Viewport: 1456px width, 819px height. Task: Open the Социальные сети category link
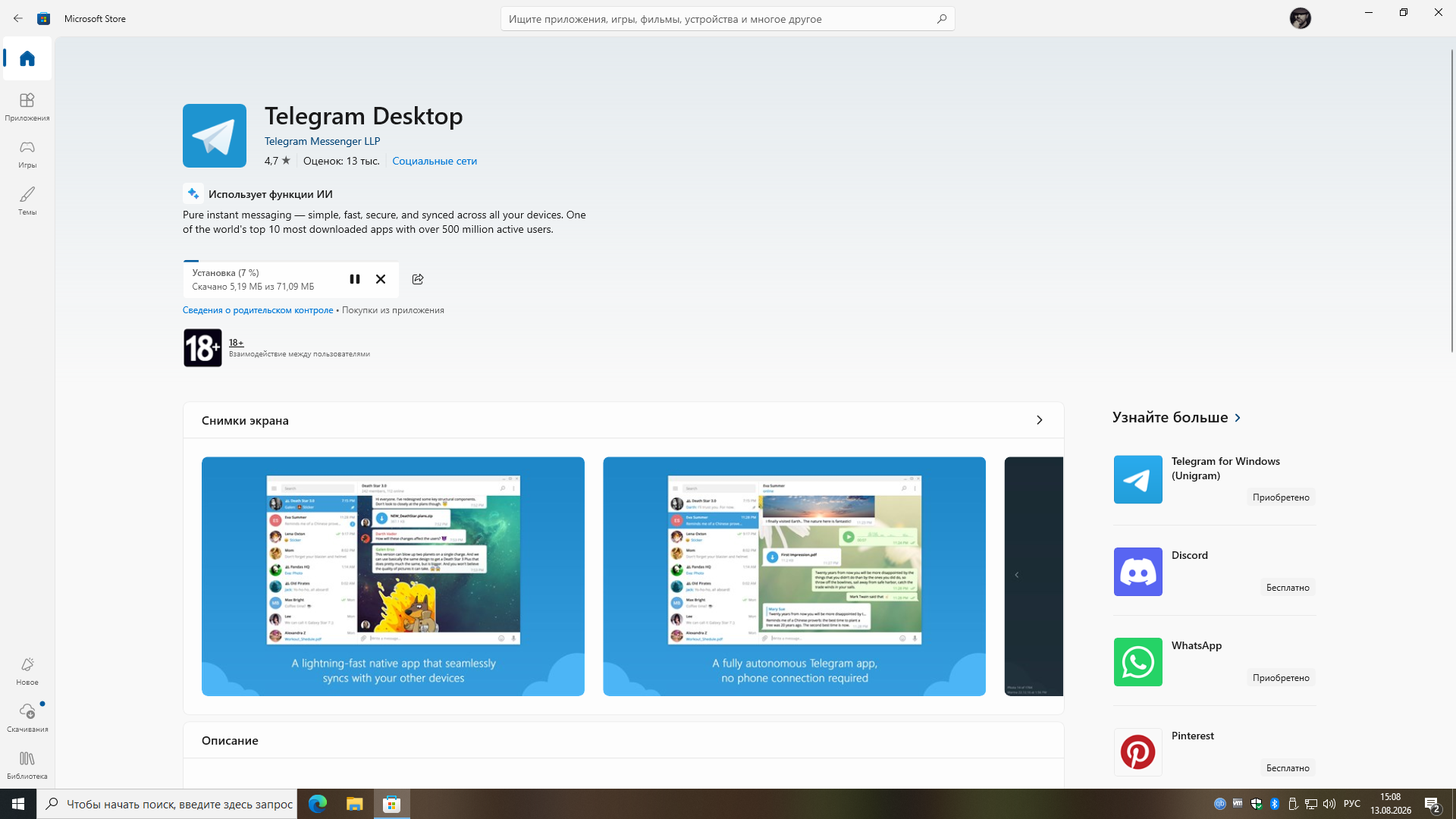[435, 161]
